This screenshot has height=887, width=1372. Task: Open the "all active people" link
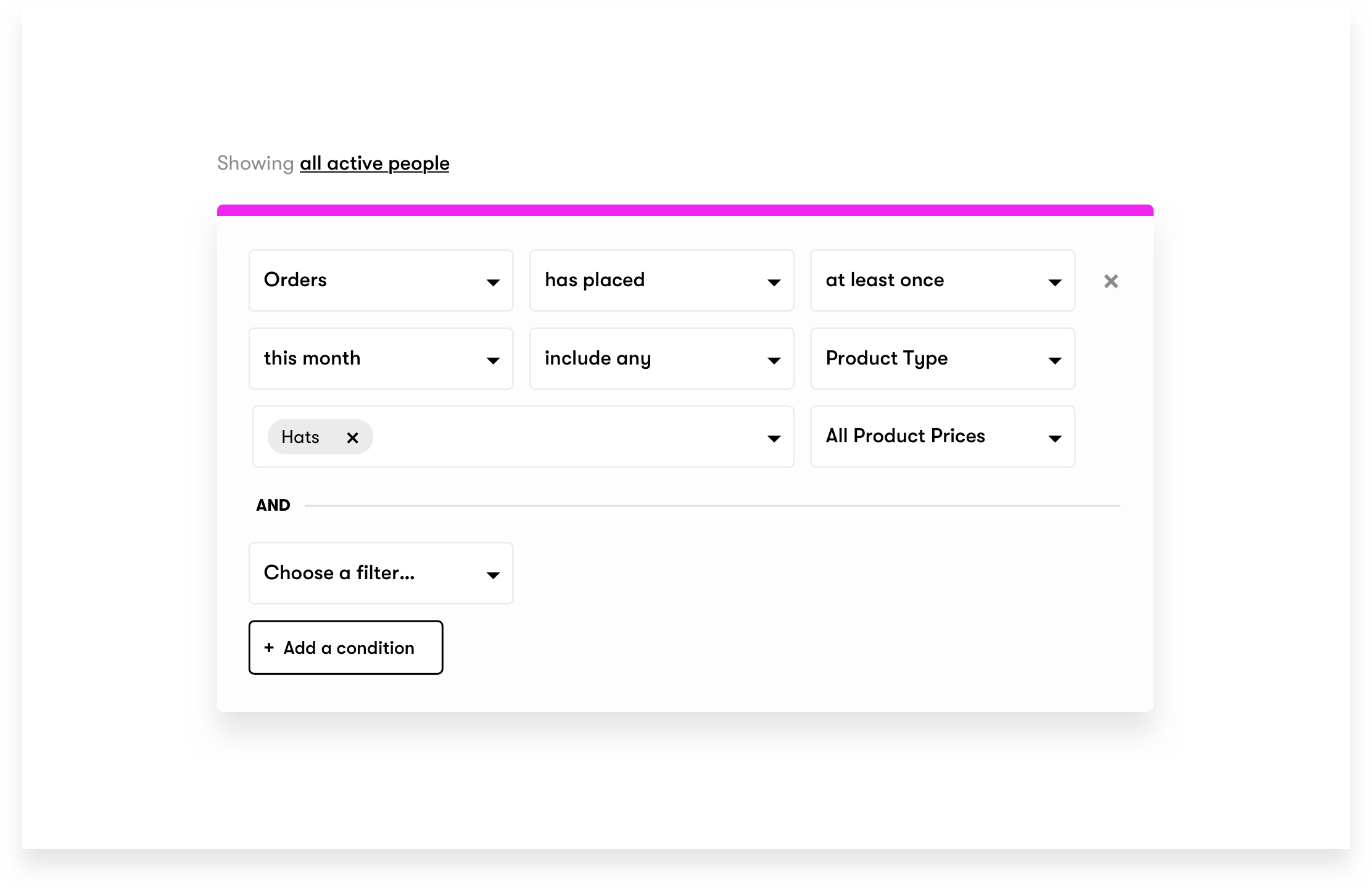click(374, 163)
